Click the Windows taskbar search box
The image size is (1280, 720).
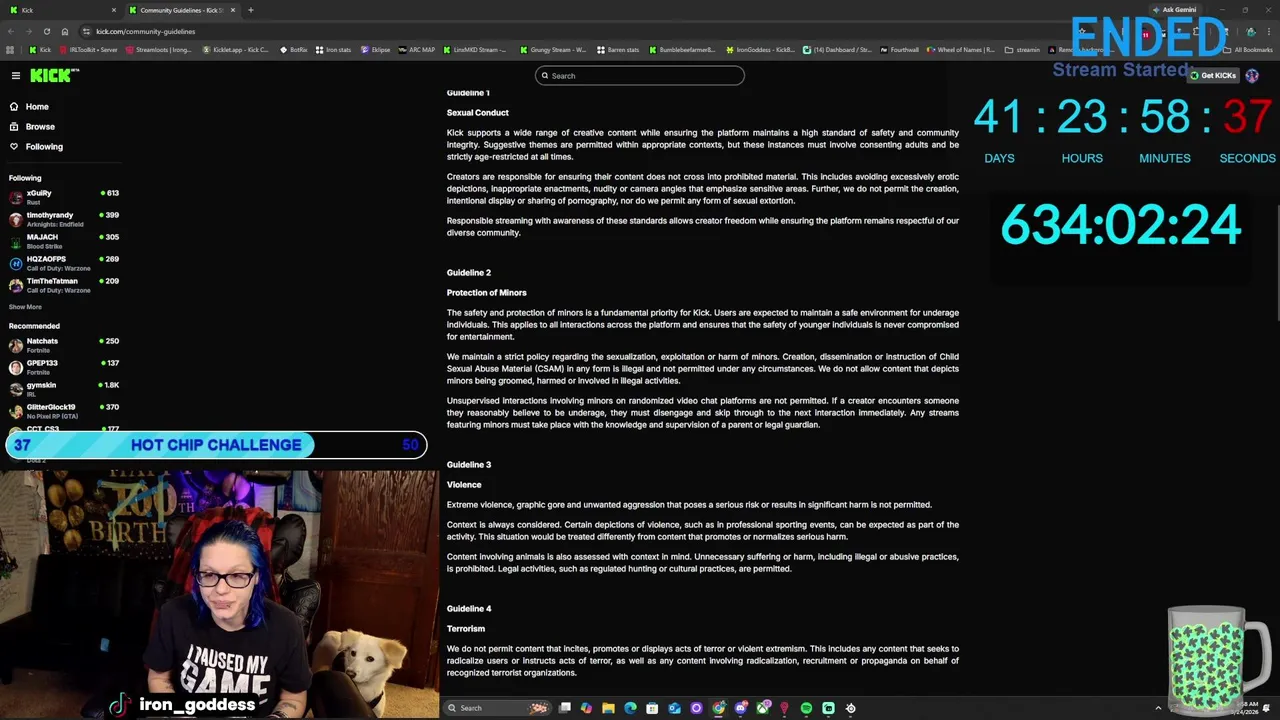496,708
